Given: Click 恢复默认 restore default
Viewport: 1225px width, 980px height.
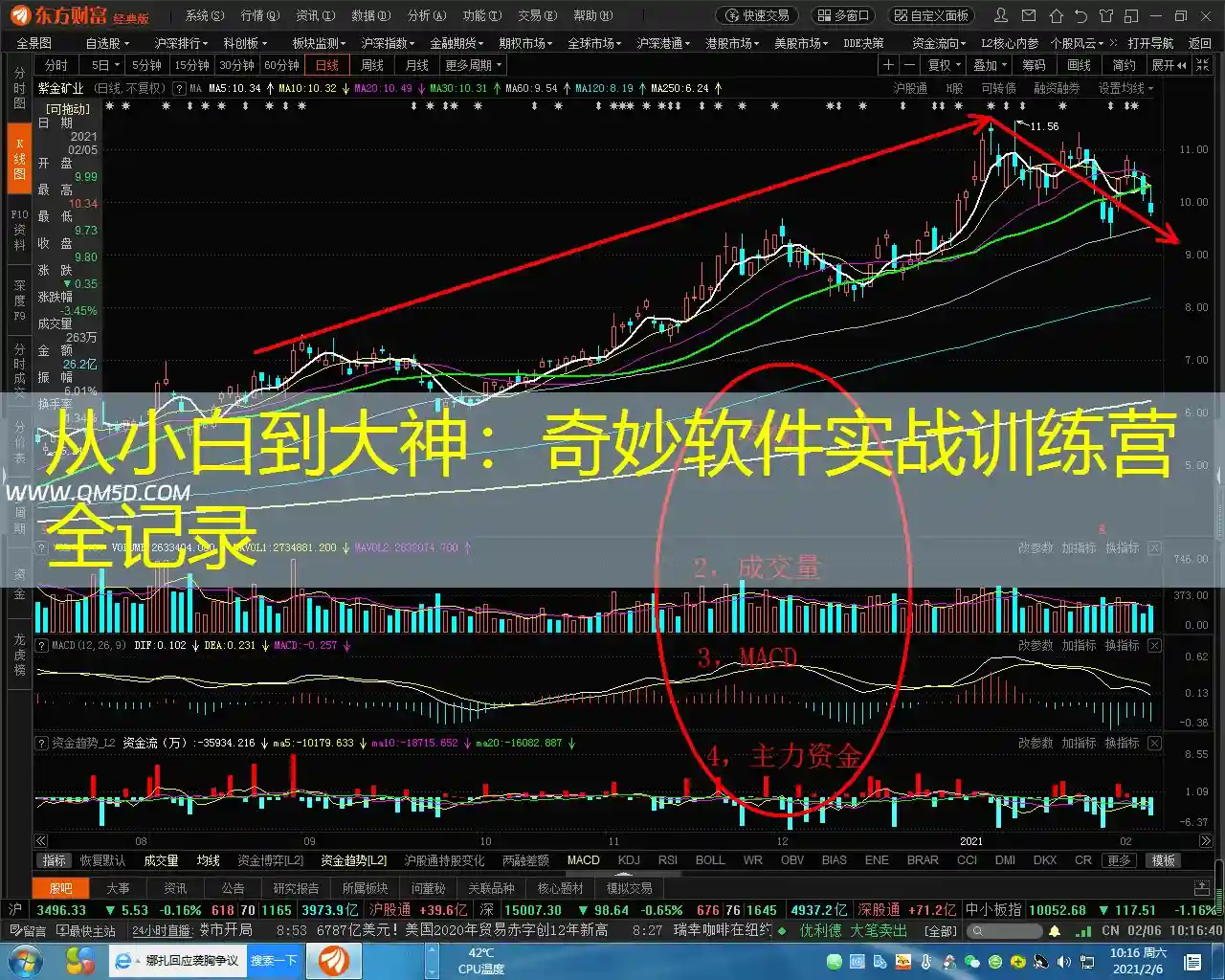Looking at the screenshot, I should point(102,860).
